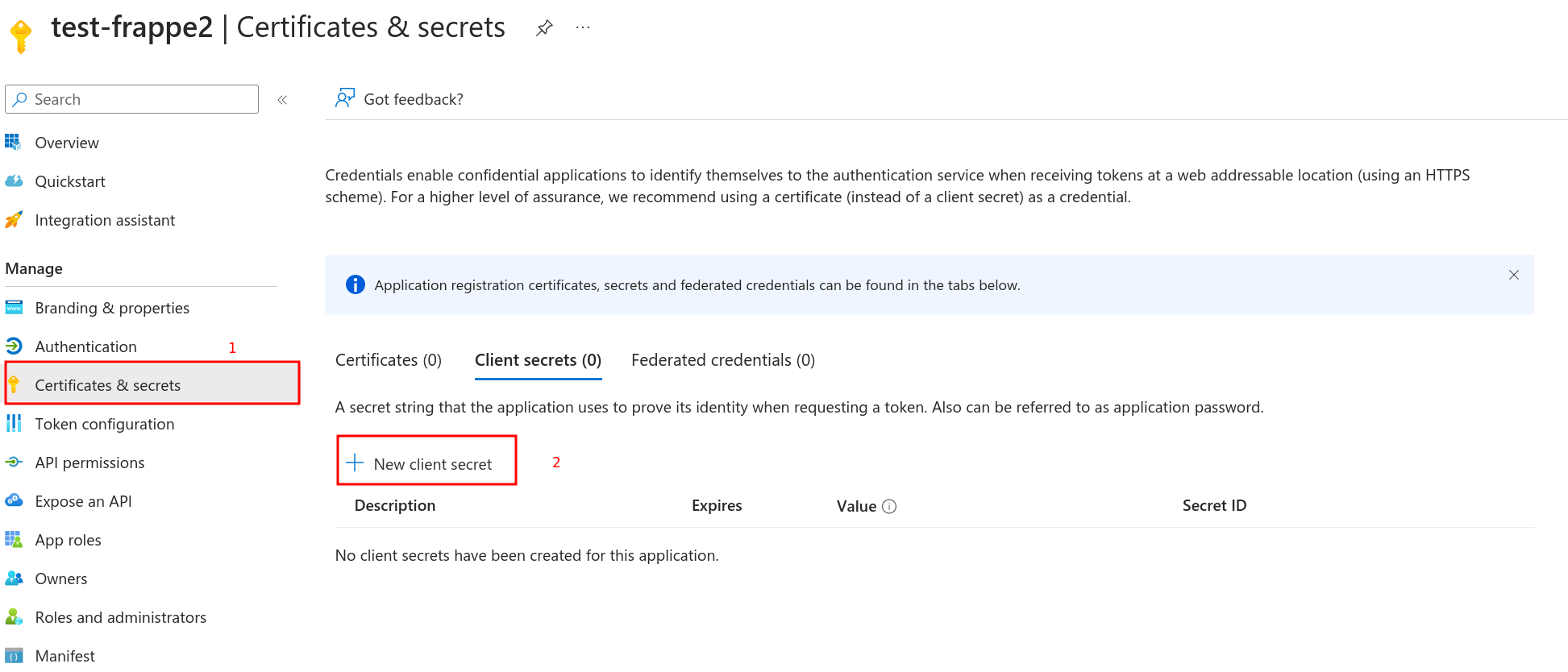Select Certificates & secrets in sidebar
This screenshot has height=672, width=1568.
152,385
